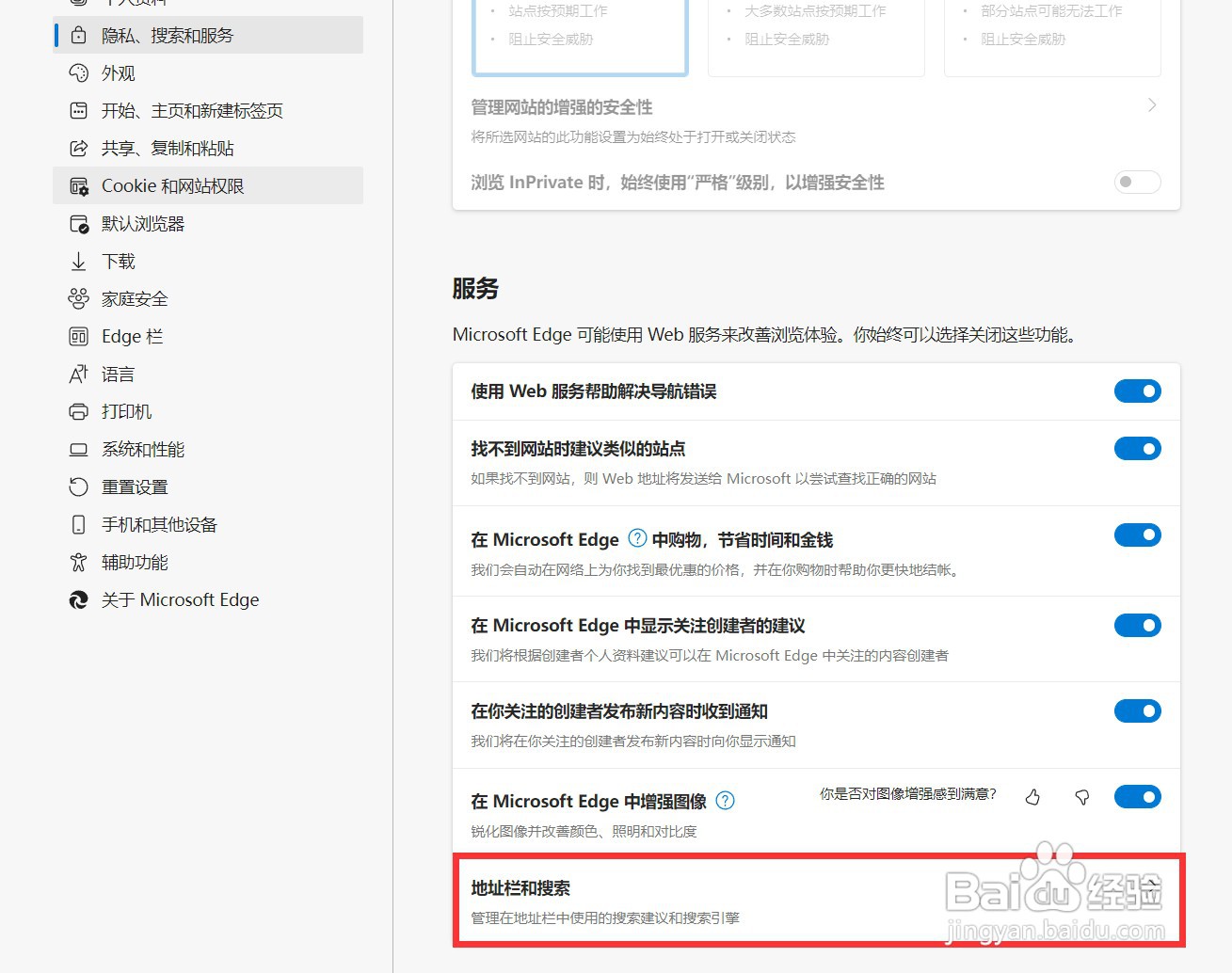Turn off 找不到网站时建议类似的站点
The image size is (1232, 973).
click(1137, 448)
